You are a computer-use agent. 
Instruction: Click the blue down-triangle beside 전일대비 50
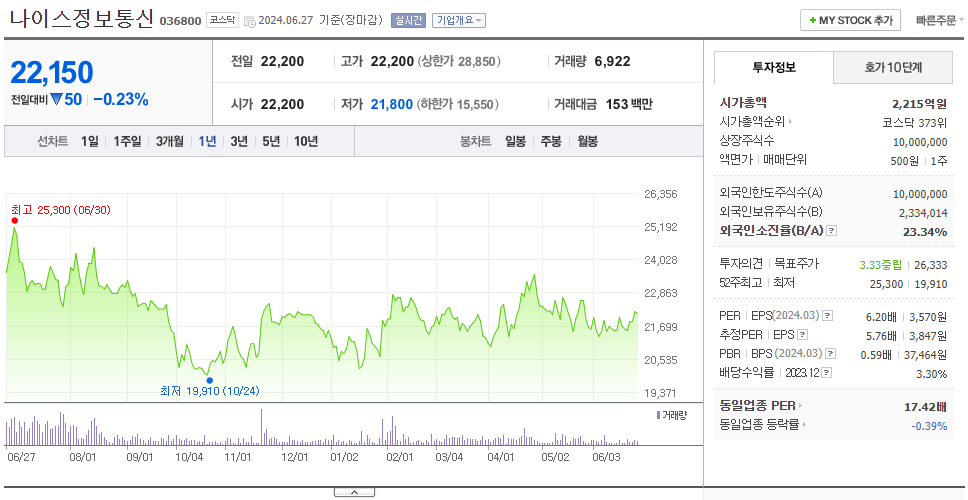click(x=56, y=99)
